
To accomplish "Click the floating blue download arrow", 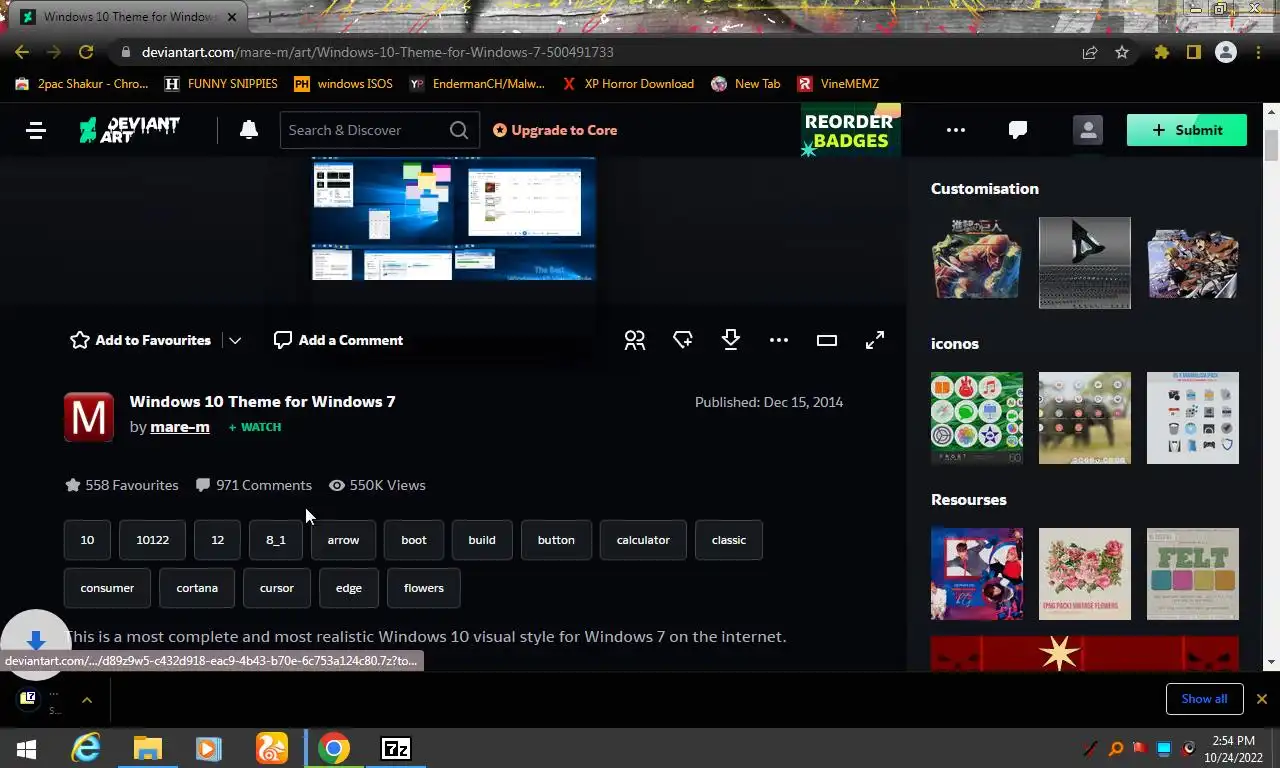I will point(35,640).
